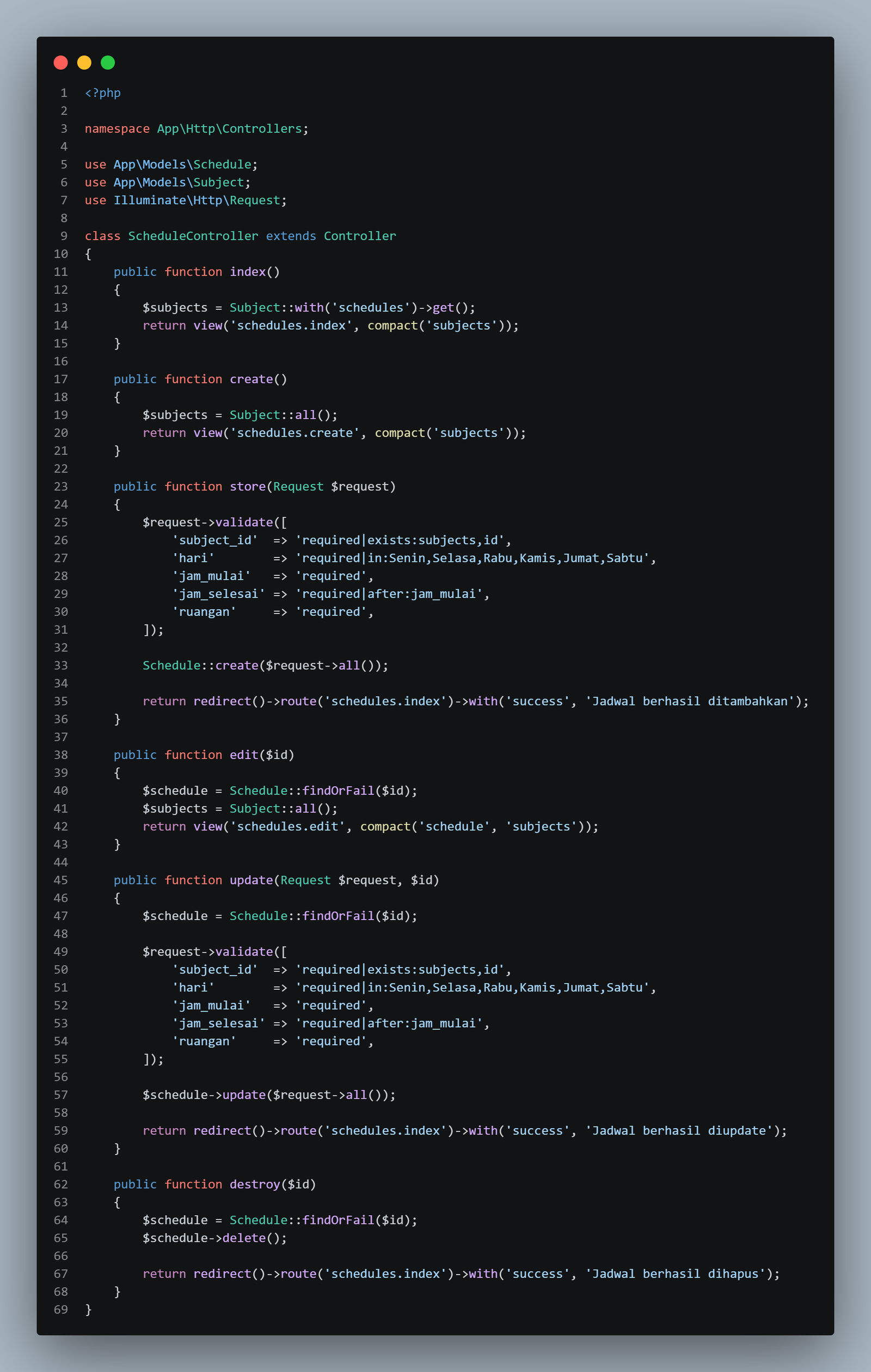
Task: Click 'subject_id' key on line 26
Action: pyautogui.click(x=215, y=540)
